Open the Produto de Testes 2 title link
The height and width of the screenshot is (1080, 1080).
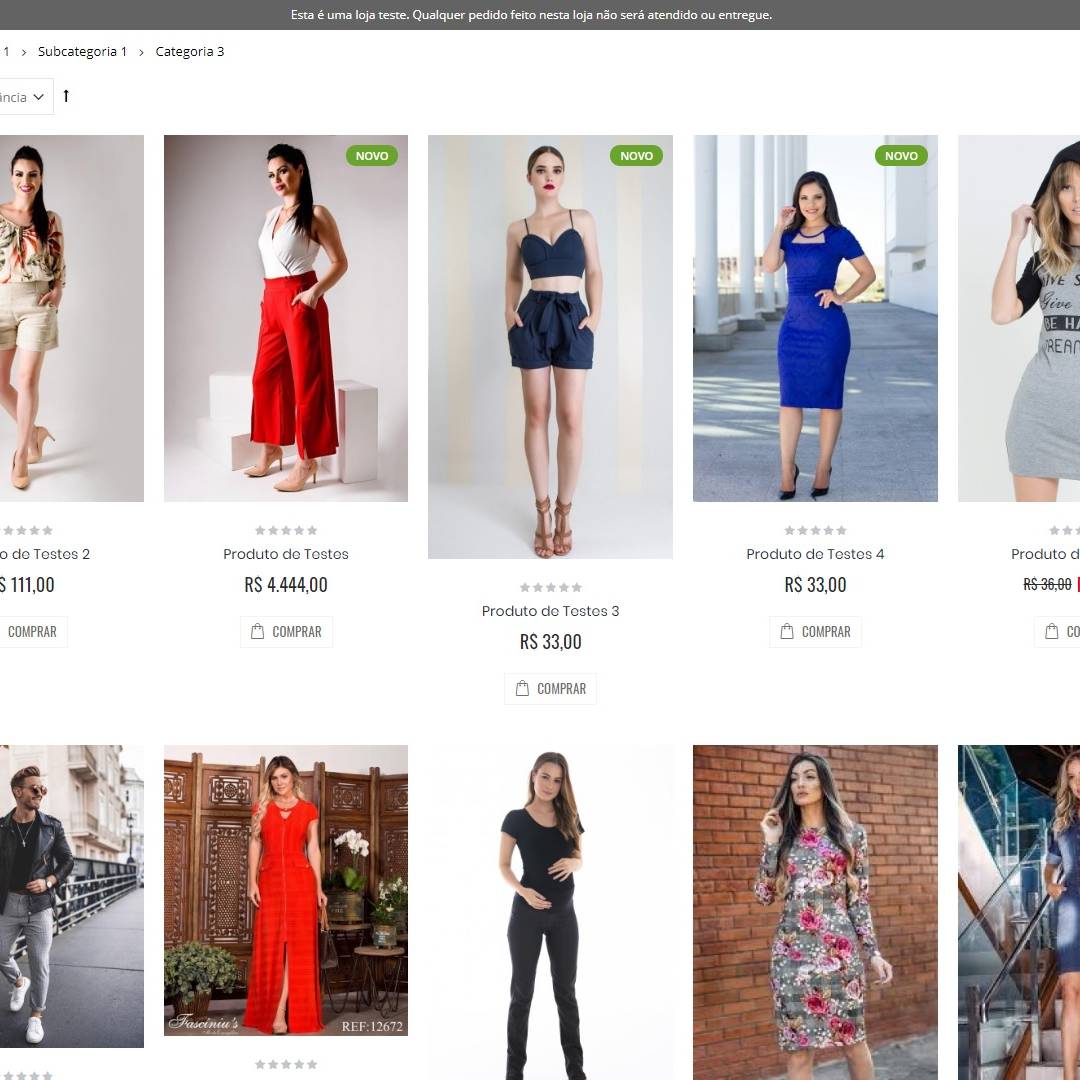coord(45,554)
